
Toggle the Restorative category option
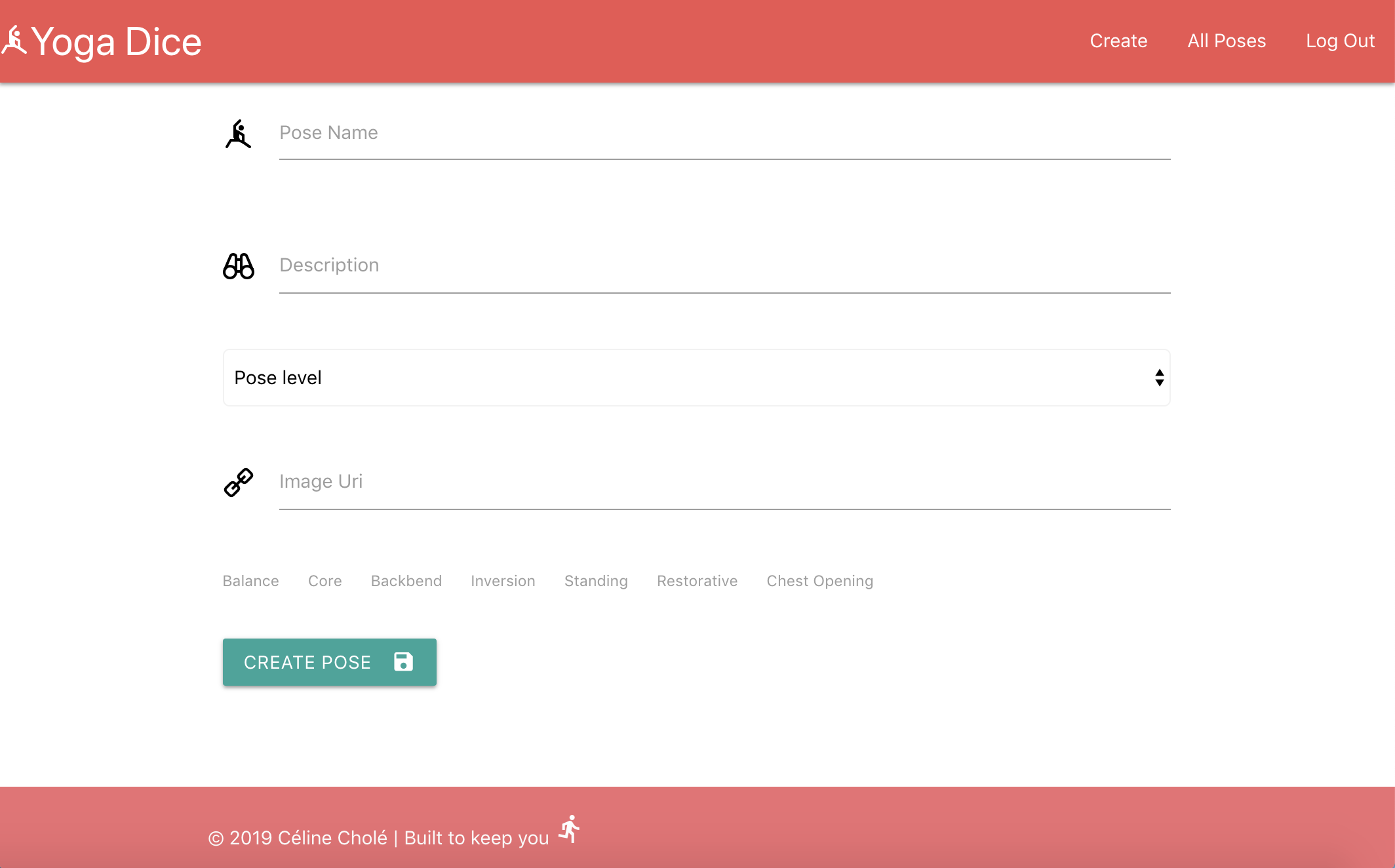697,581
